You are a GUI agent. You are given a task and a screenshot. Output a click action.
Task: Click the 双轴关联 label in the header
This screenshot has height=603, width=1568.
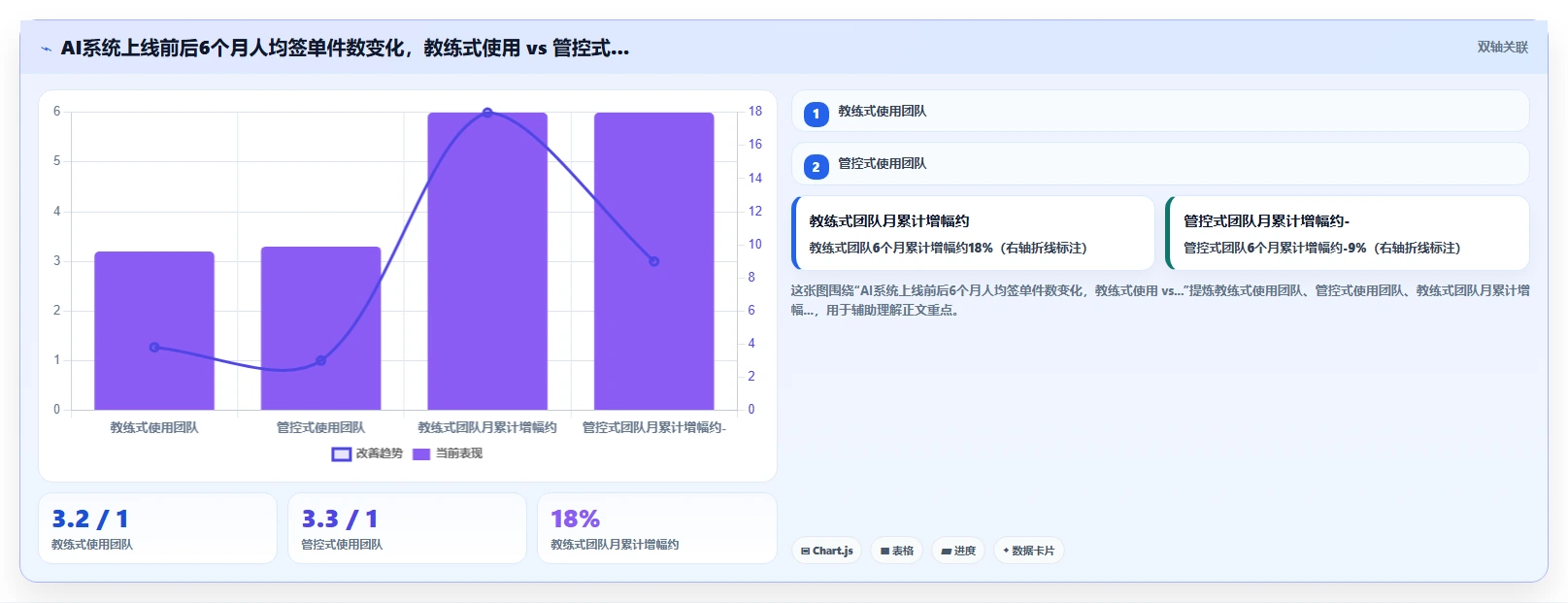1502,48
